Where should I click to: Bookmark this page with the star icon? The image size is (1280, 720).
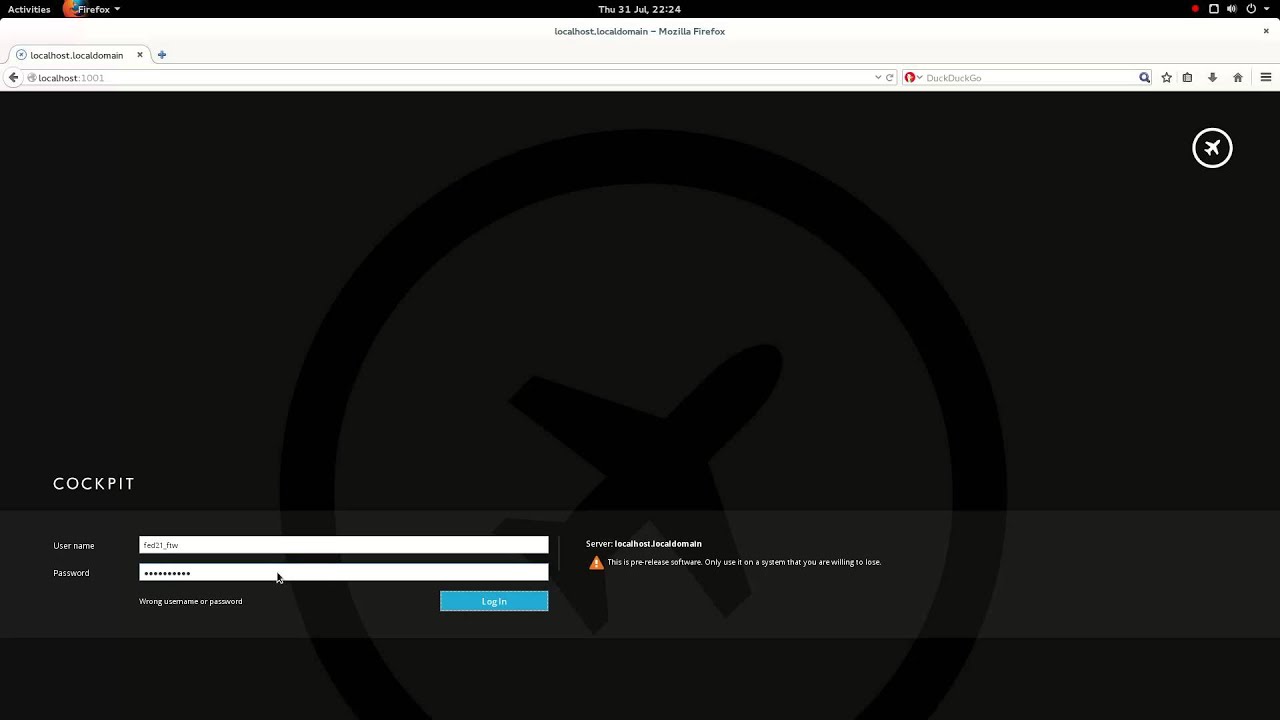[1166, 77]
